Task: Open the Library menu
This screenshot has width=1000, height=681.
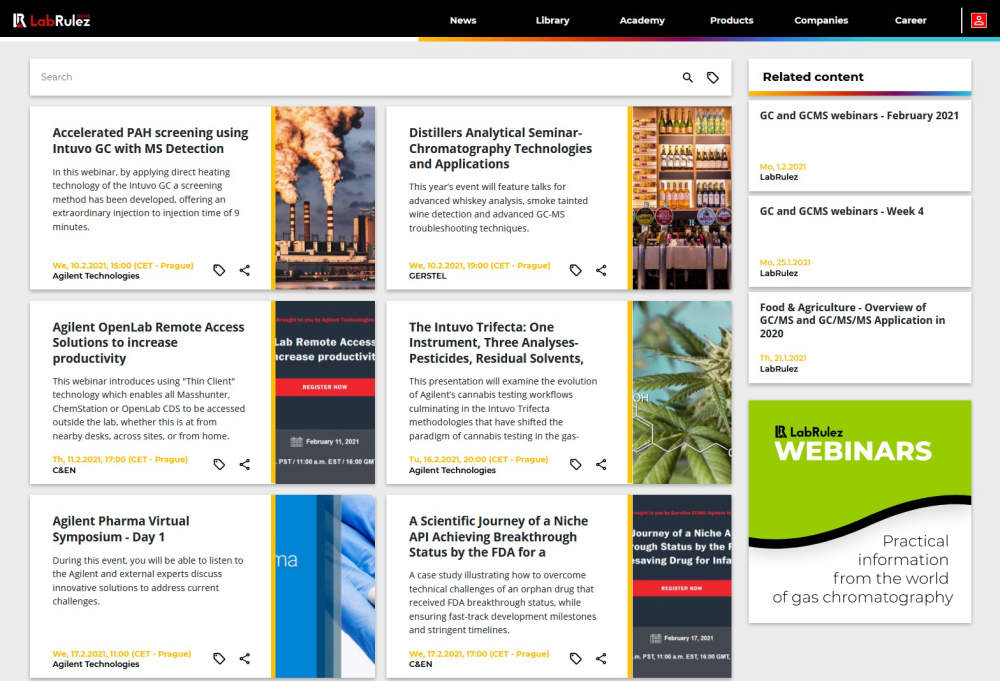Action: click(552, 20)
